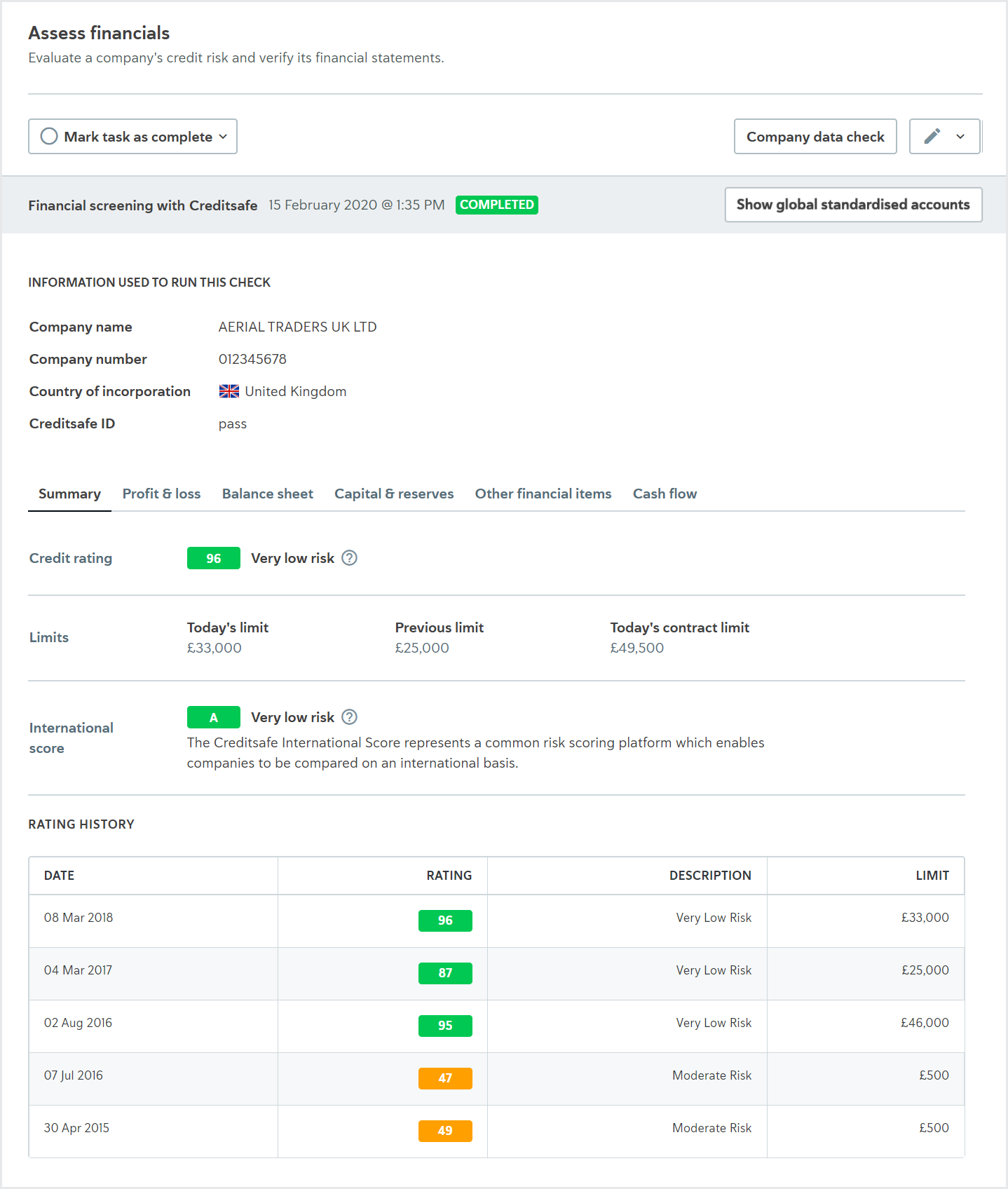Screen dimensions: 1008x1189
Task: Click Show global standardised accounts button
Action: tap(853, 205)
